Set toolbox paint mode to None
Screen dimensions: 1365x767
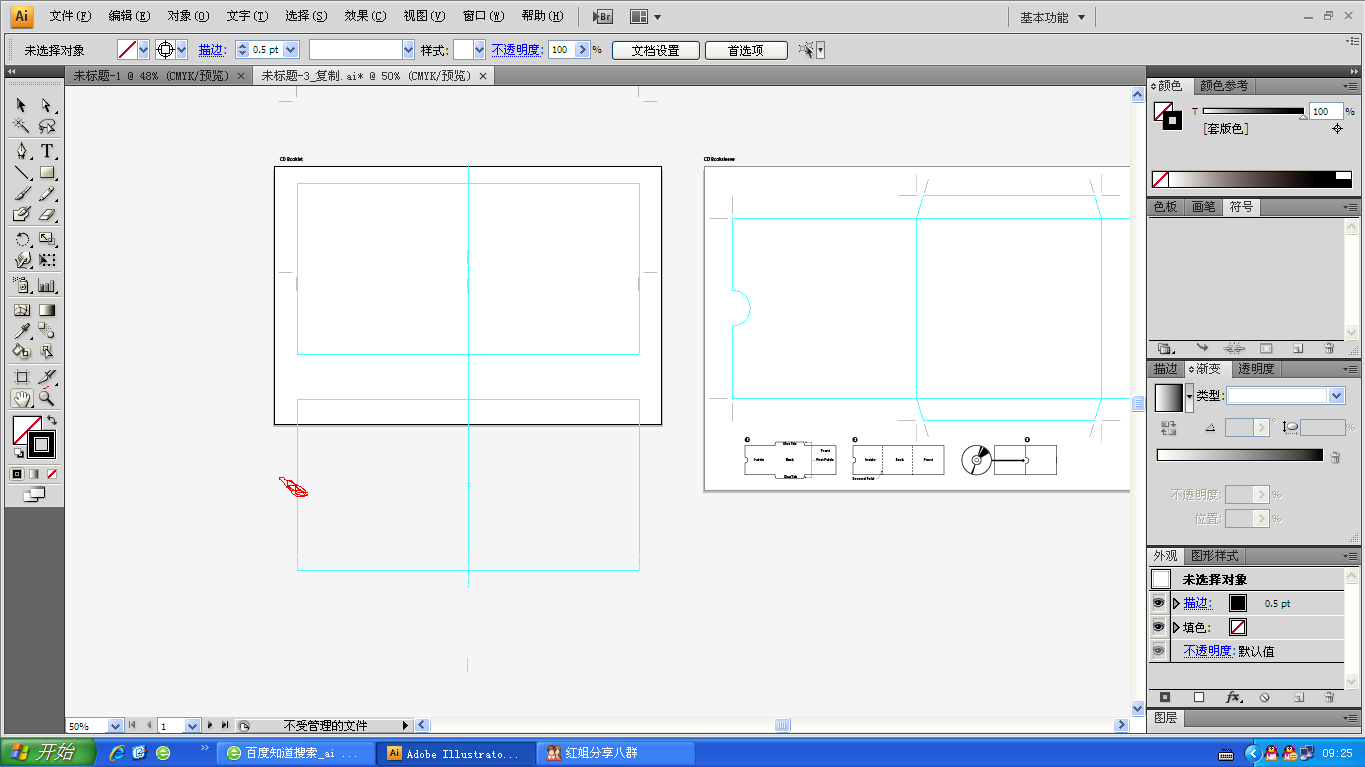click(51, 473)
